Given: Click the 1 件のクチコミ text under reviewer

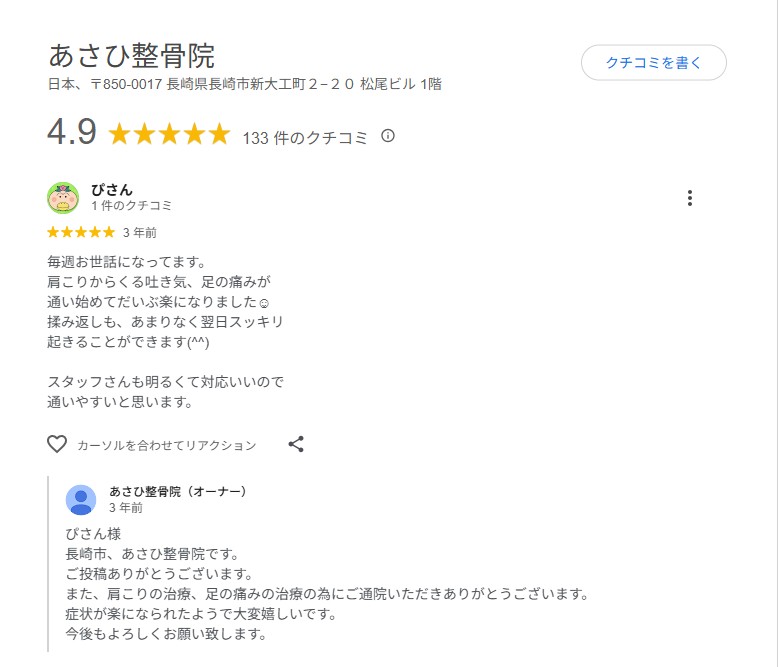Looking at the screenshot, I should click(131, 206).
